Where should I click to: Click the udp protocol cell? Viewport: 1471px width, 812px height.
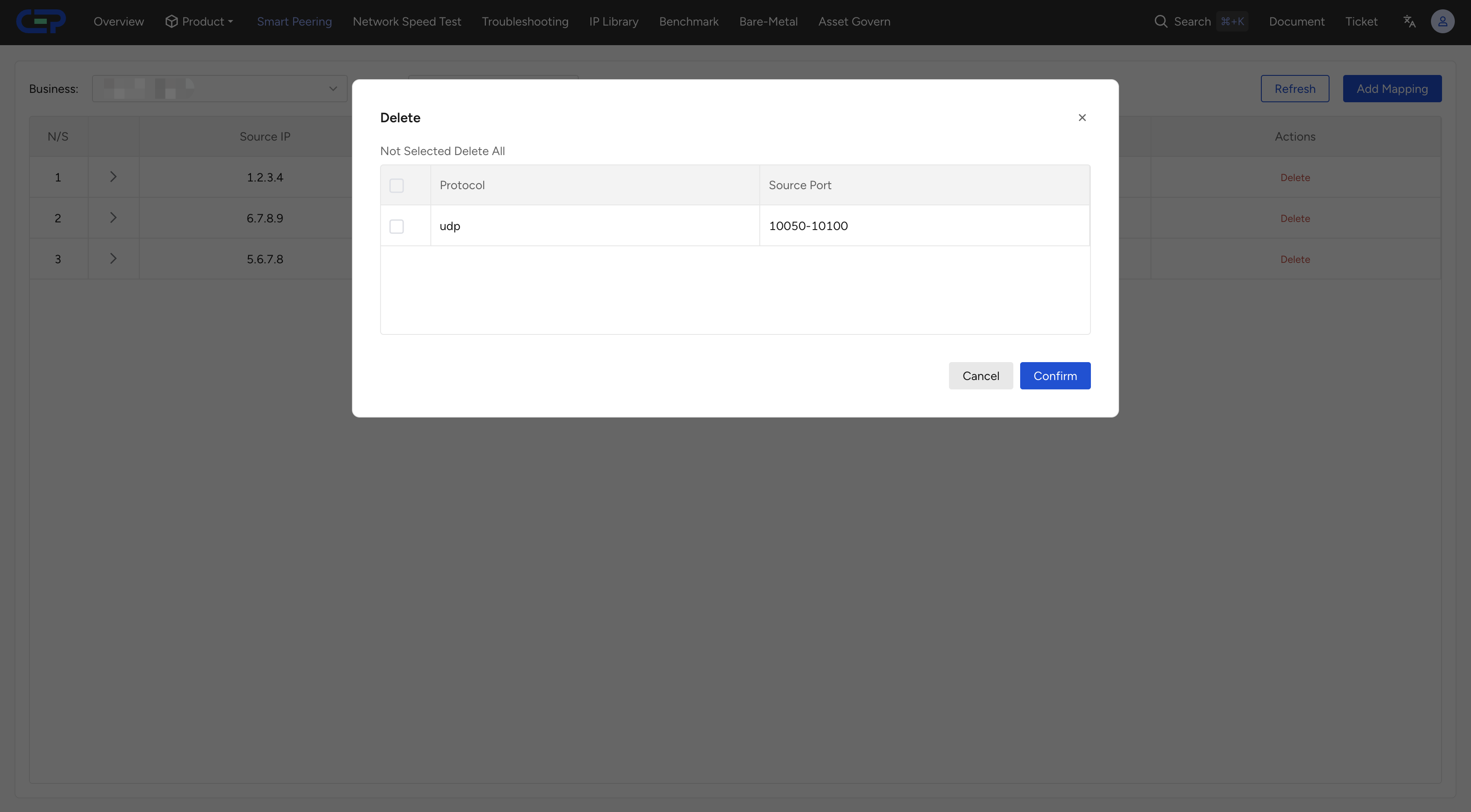point(595,225)
